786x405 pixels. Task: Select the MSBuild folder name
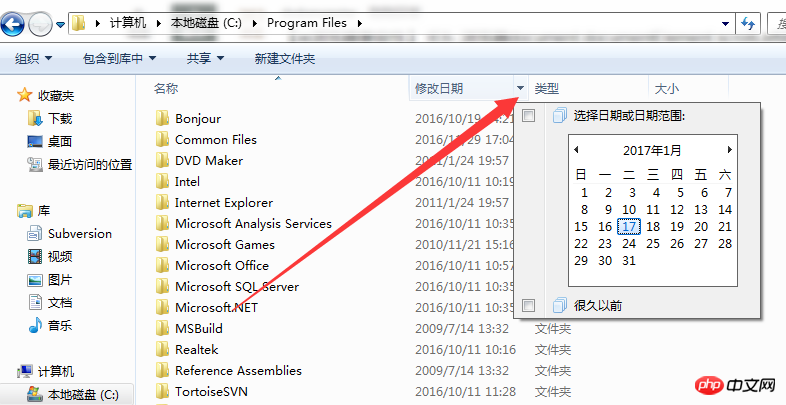tap(199, 329)
